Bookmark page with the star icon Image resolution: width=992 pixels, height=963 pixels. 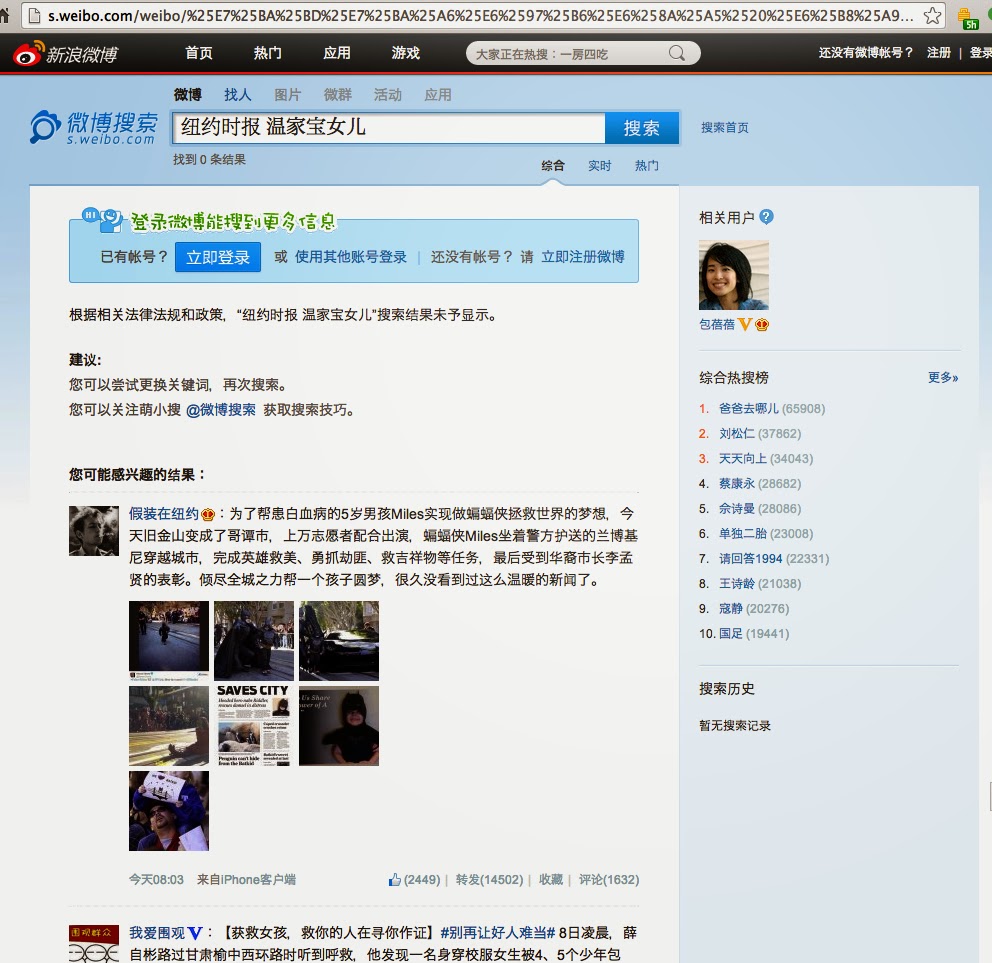pos(931,15)
